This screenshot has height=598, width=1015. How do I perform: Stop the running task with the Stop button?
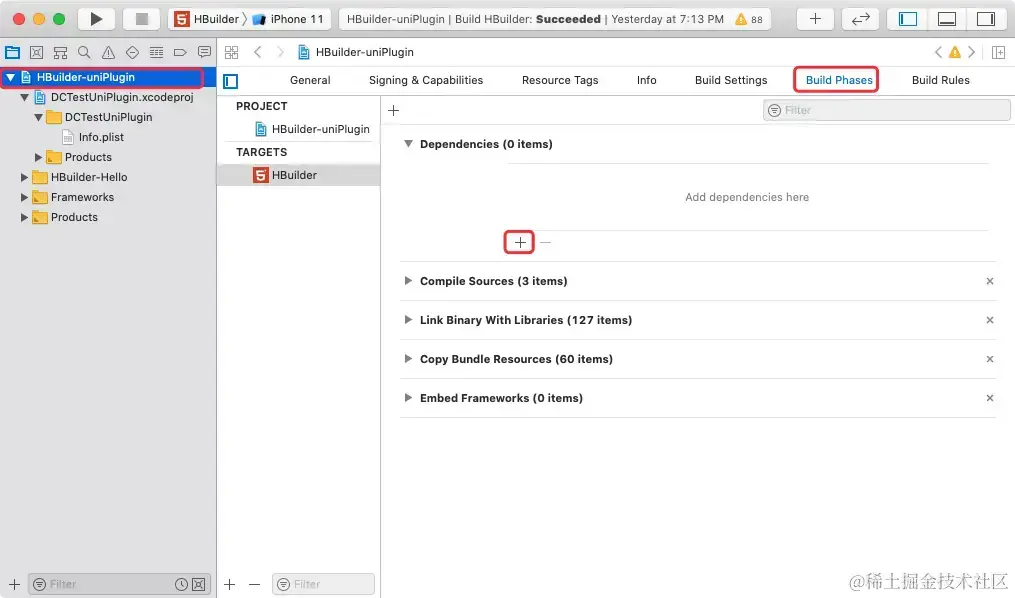click(x=141, y=19)
